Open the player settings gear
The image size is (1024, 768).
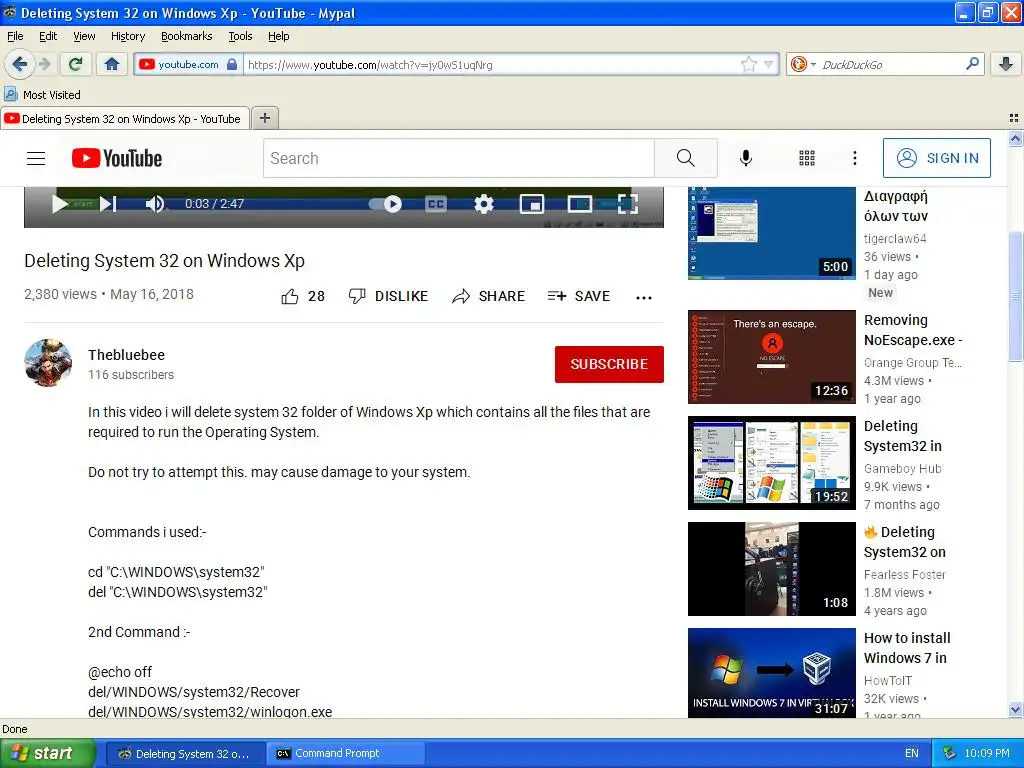click(484, 204)
